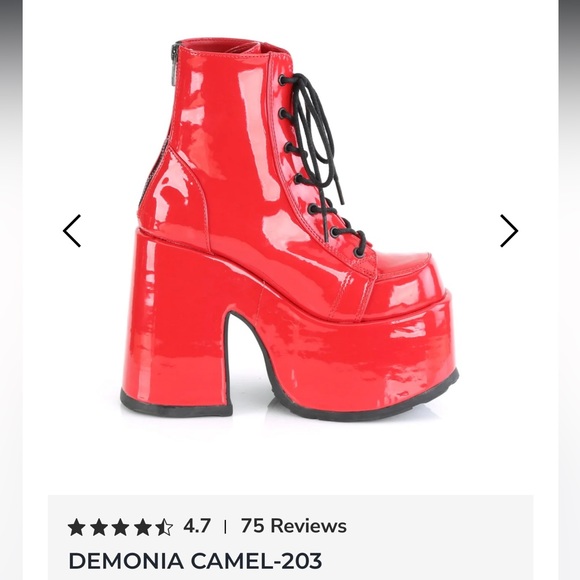Advance to the next product image

point(509,230)
